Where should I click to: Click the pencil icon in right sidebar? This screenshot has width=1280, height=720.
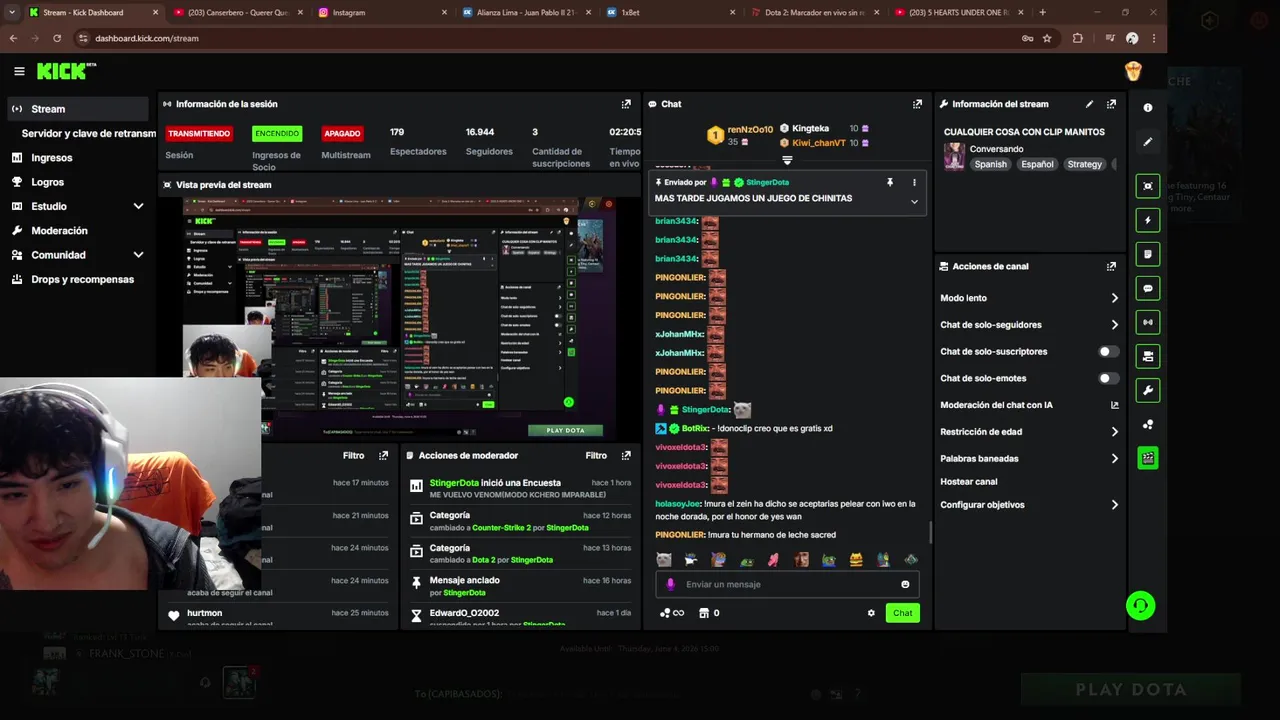point(1148,142)
